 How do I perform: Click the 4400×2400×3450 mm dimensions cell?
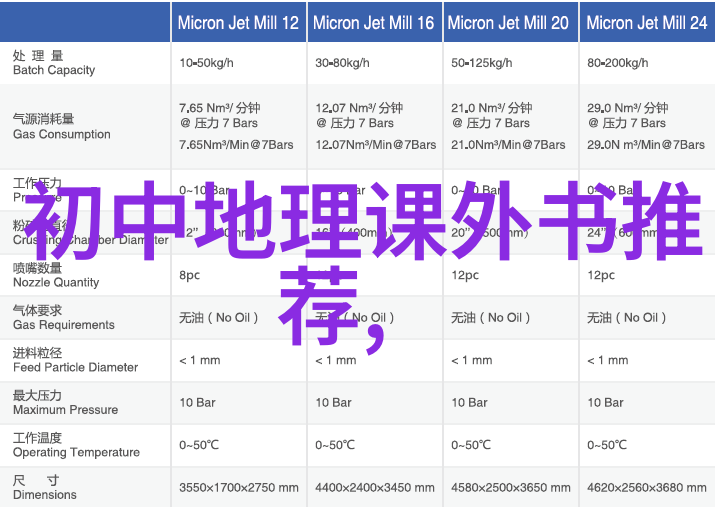click(x=375, y=487)
